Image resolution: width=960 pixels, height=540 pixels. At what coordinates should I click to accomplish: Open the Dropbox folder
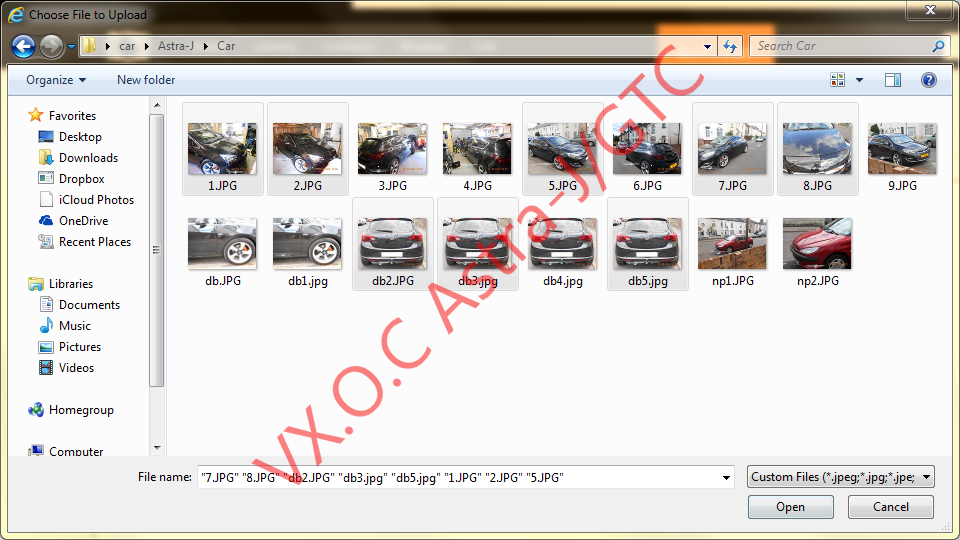(71, 178)
